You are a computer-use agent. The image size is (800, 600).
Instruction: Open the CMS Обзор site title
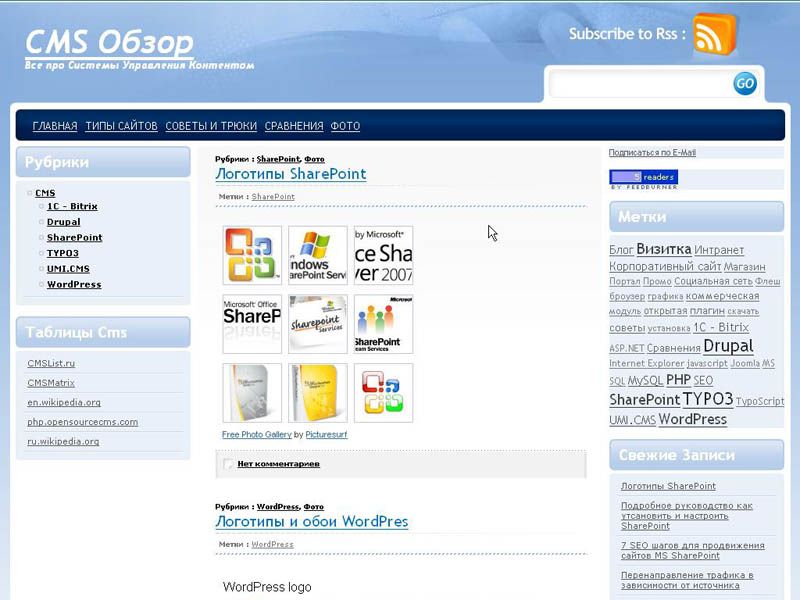[110, 41]
